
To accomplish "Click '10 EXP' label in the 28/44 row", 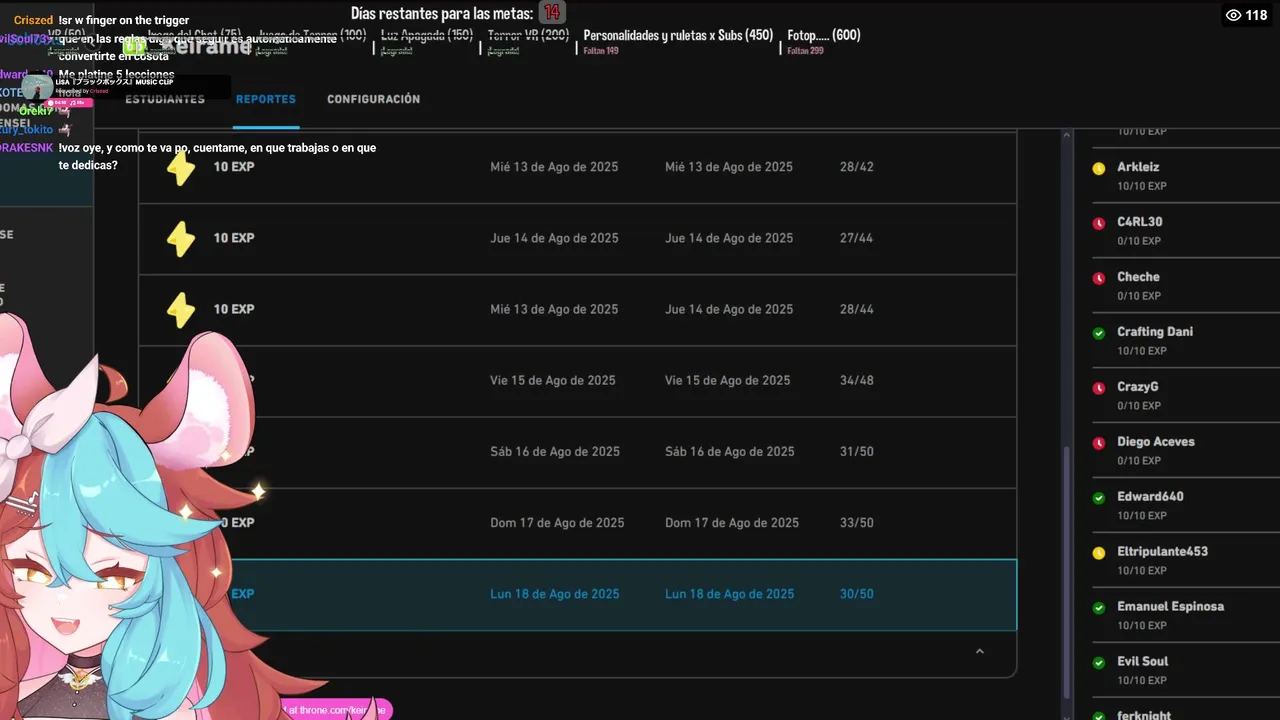I will [x=234, y=309].
